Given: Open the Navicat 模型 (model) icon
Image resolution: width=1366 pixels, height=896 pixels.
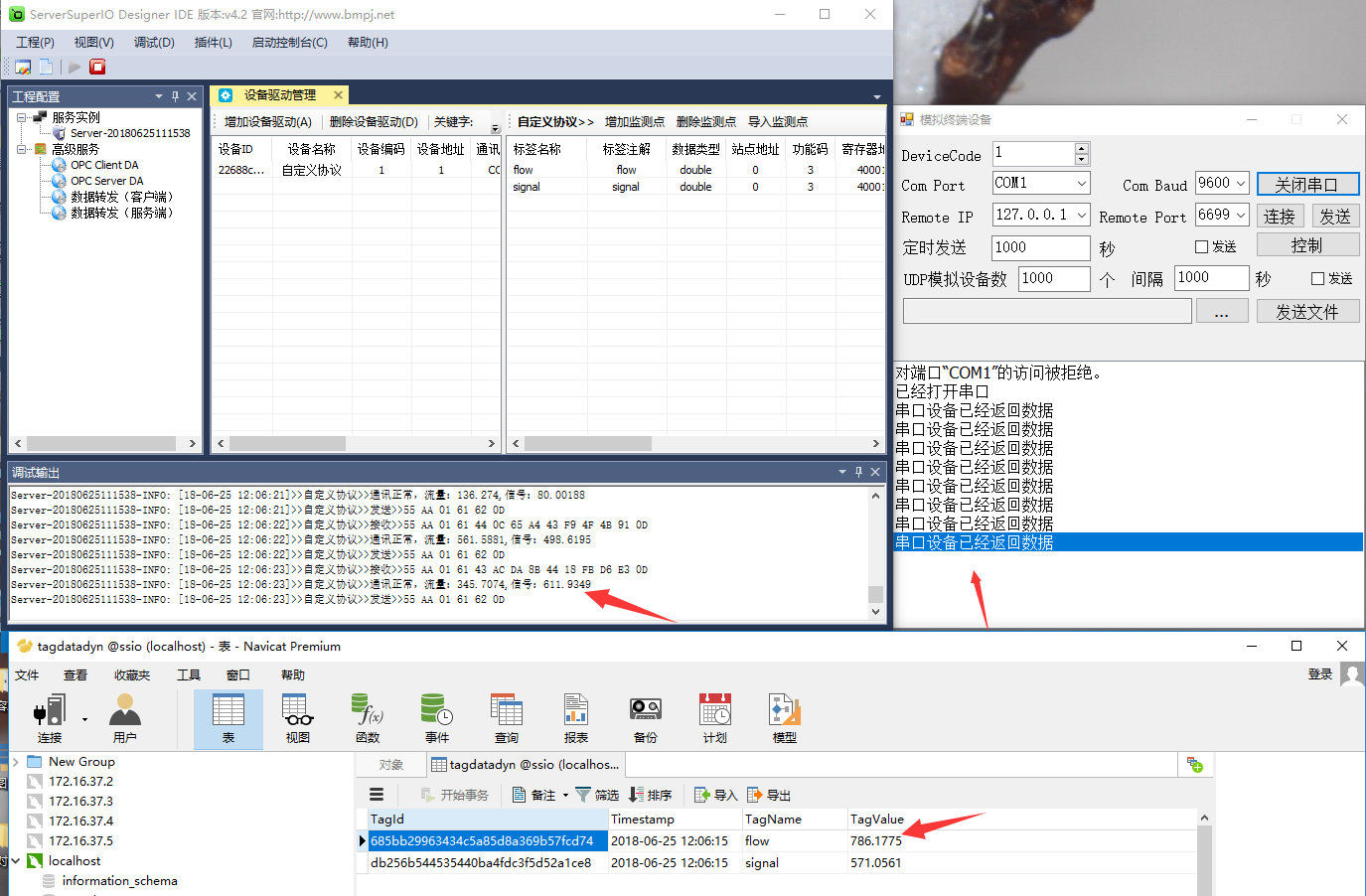Looking at the screenshot, I should [784, 717].
